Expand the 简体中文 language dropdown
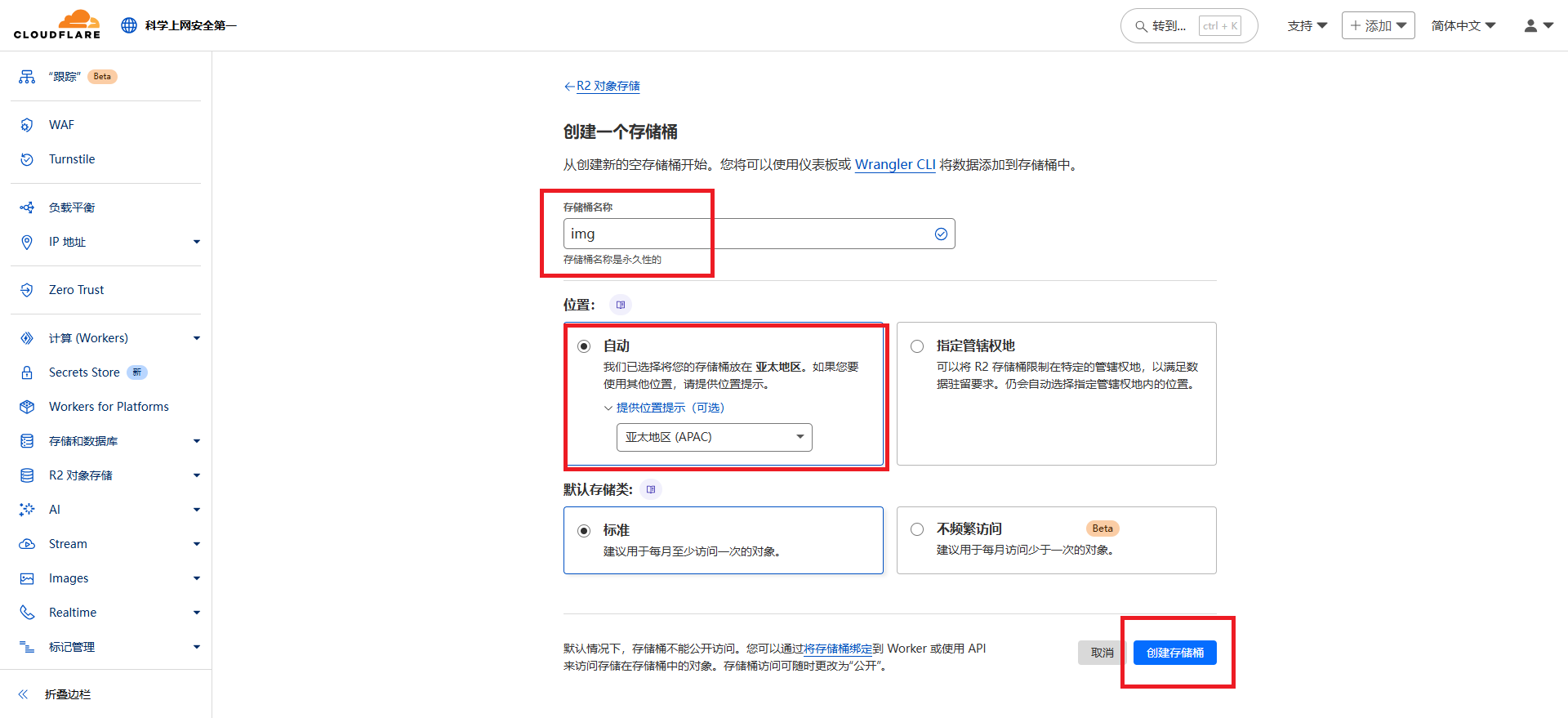Image resolution: width=1568 pixels, height=718 pixels. tap(1463, 26)
